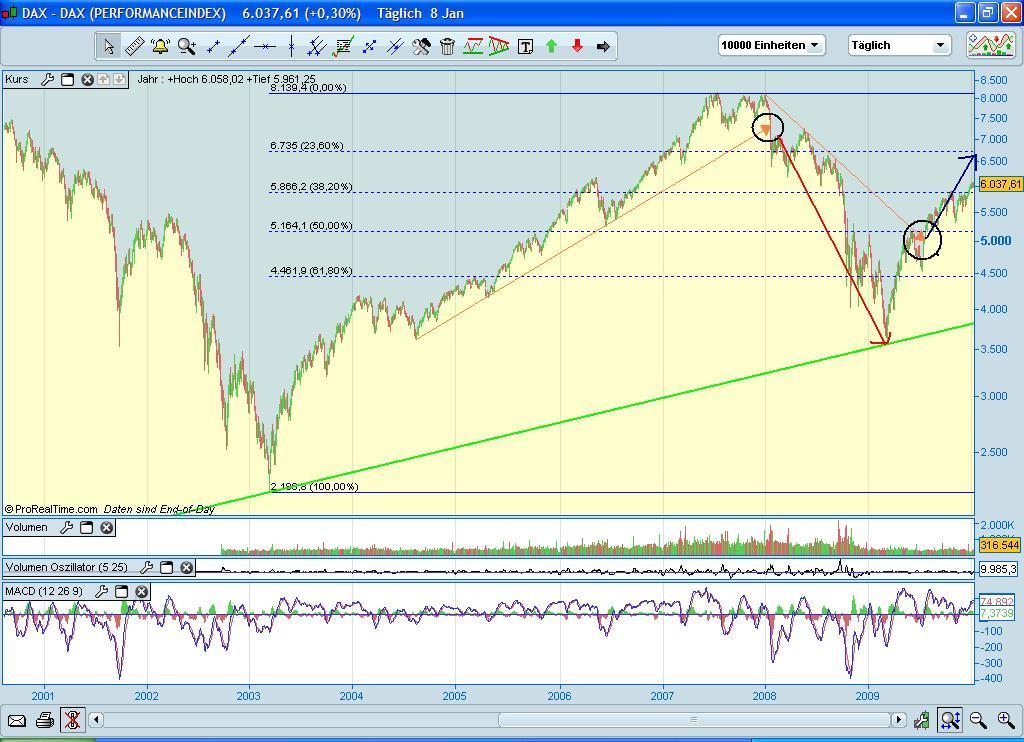Viewport: 1024px width, 742px height.
Task: Close the Volumen Oszillator panel
Action: [x=186, y=567]
